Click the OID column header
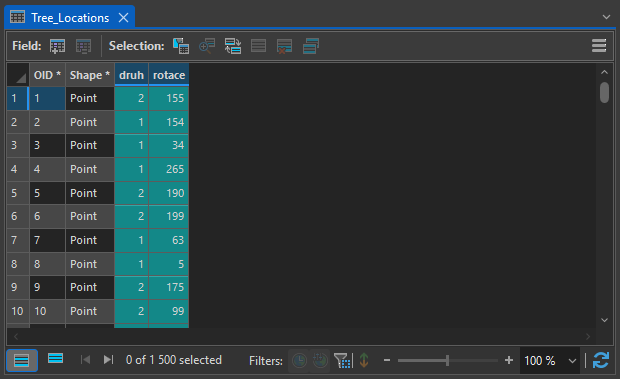This screenshot has height=379, width=620. point(47,75)
